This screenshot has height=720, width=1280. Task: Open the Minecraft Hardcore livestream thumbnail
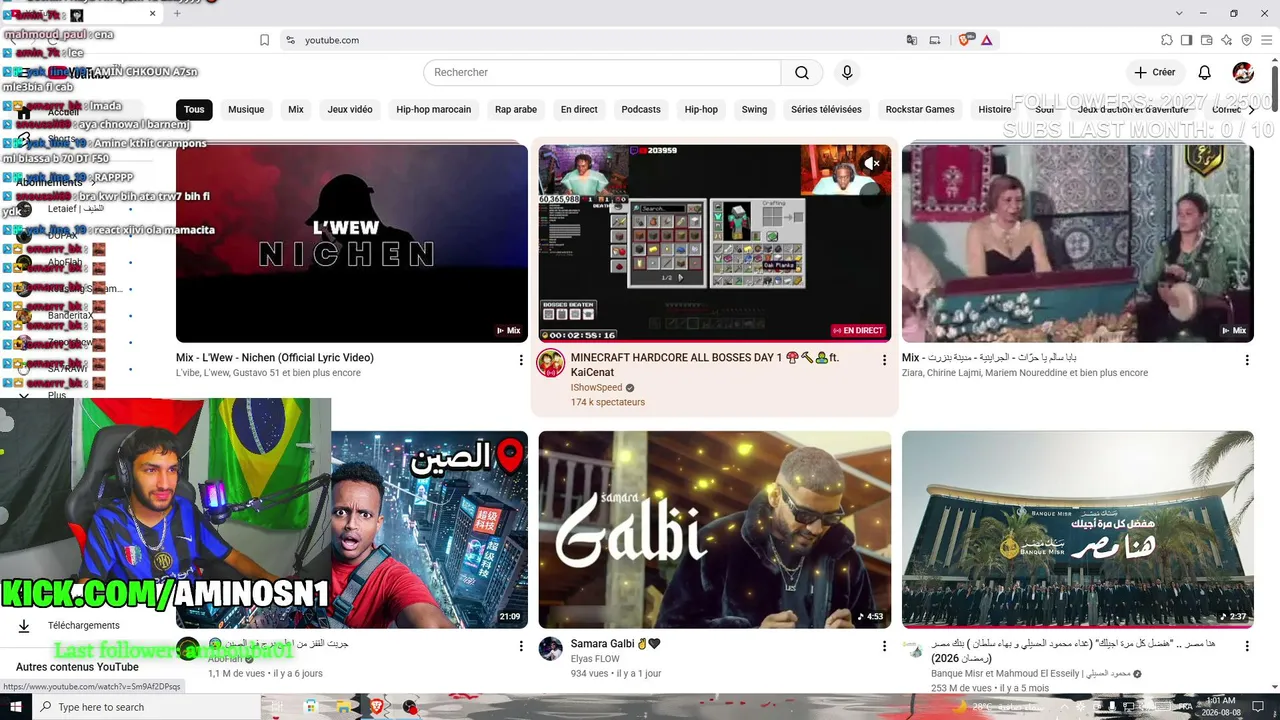[x=715, y=244]
